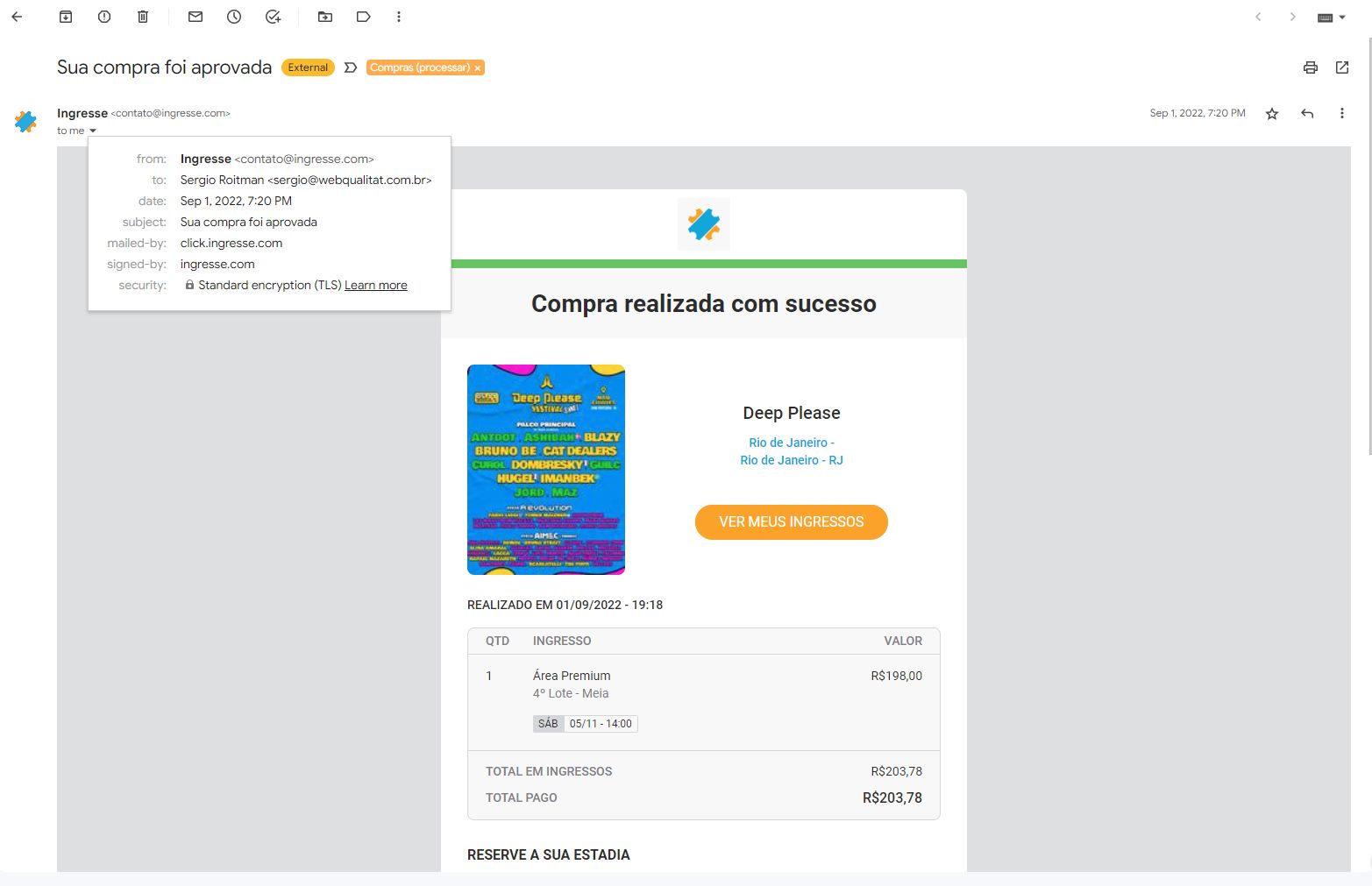1372x886 pixels.
Task: Open the Deep Please festival poster thumbnail
Action: [546, 470]
